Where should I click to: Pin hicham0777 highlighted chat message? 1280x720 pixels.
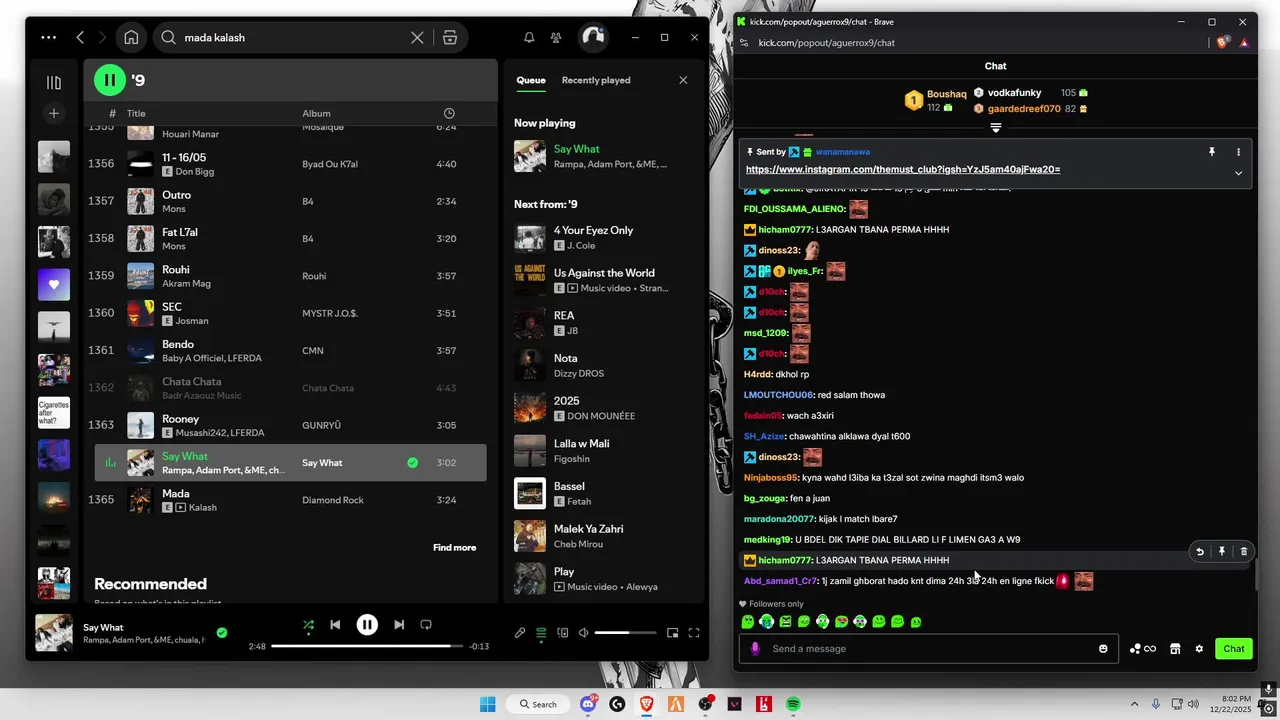click(x=1221, y=551)
